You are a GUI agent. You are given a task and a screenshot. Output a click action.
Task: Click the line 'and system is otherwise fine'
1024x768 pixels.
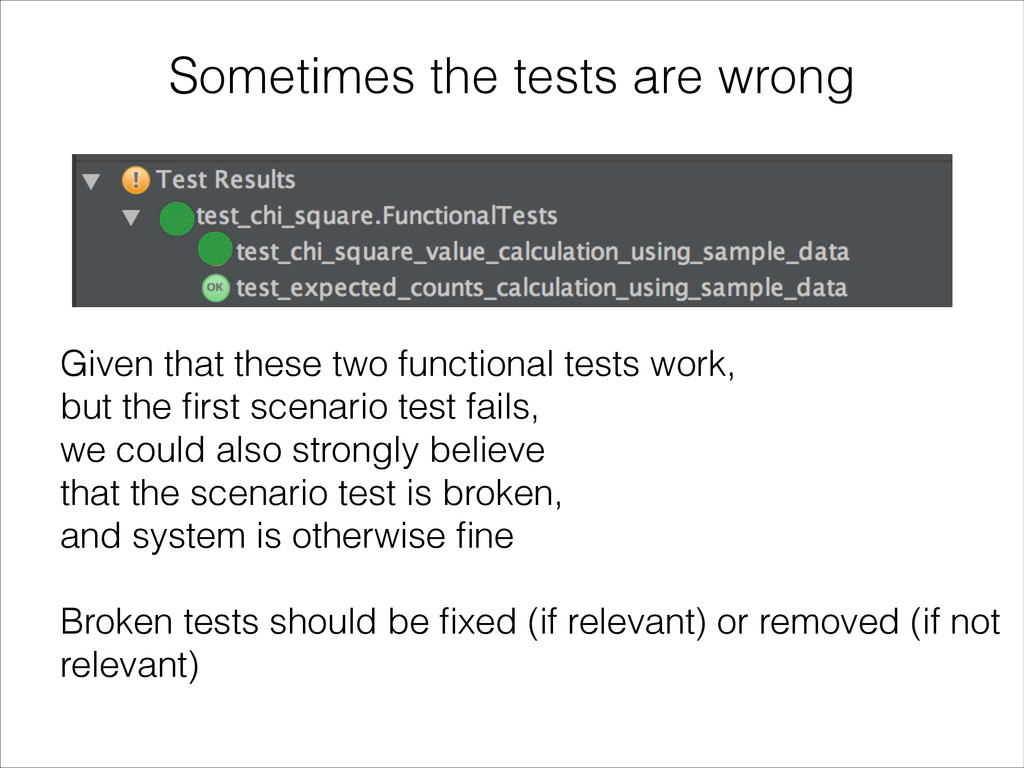(x=287, y=536)
